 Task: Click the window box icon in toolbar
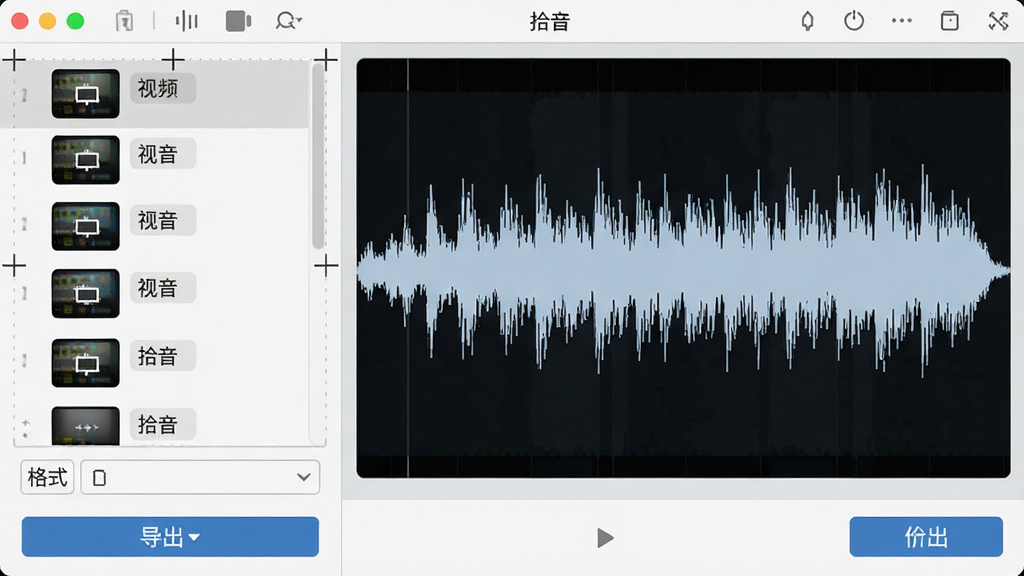click(x=950, y=21)
